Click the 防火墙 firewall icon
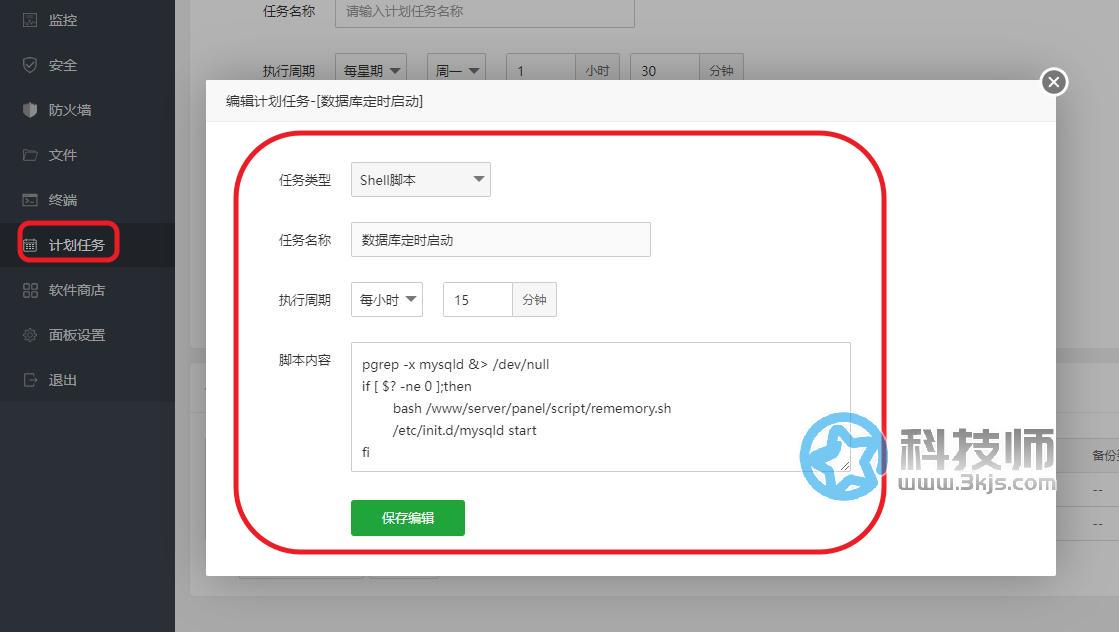This screenshot has height=632, width=1119. tap(30, 110)
